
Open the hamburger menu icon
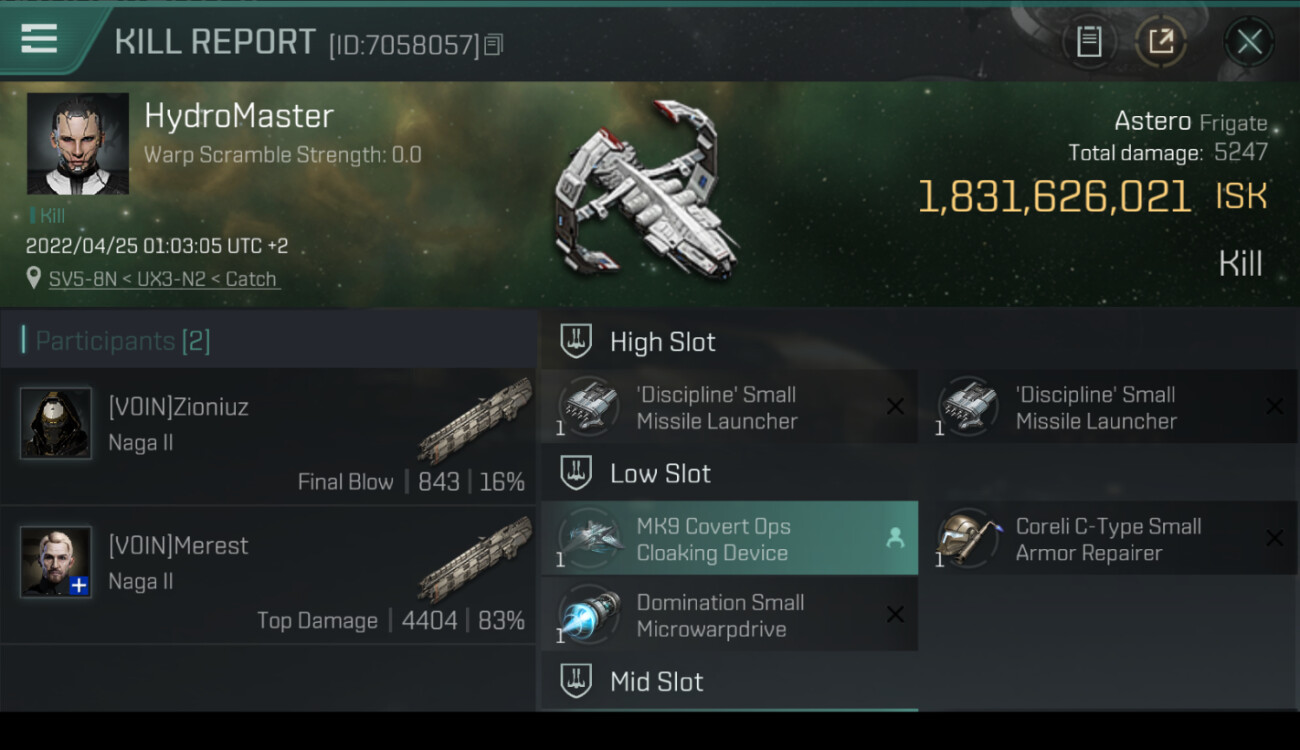(39, 39)
